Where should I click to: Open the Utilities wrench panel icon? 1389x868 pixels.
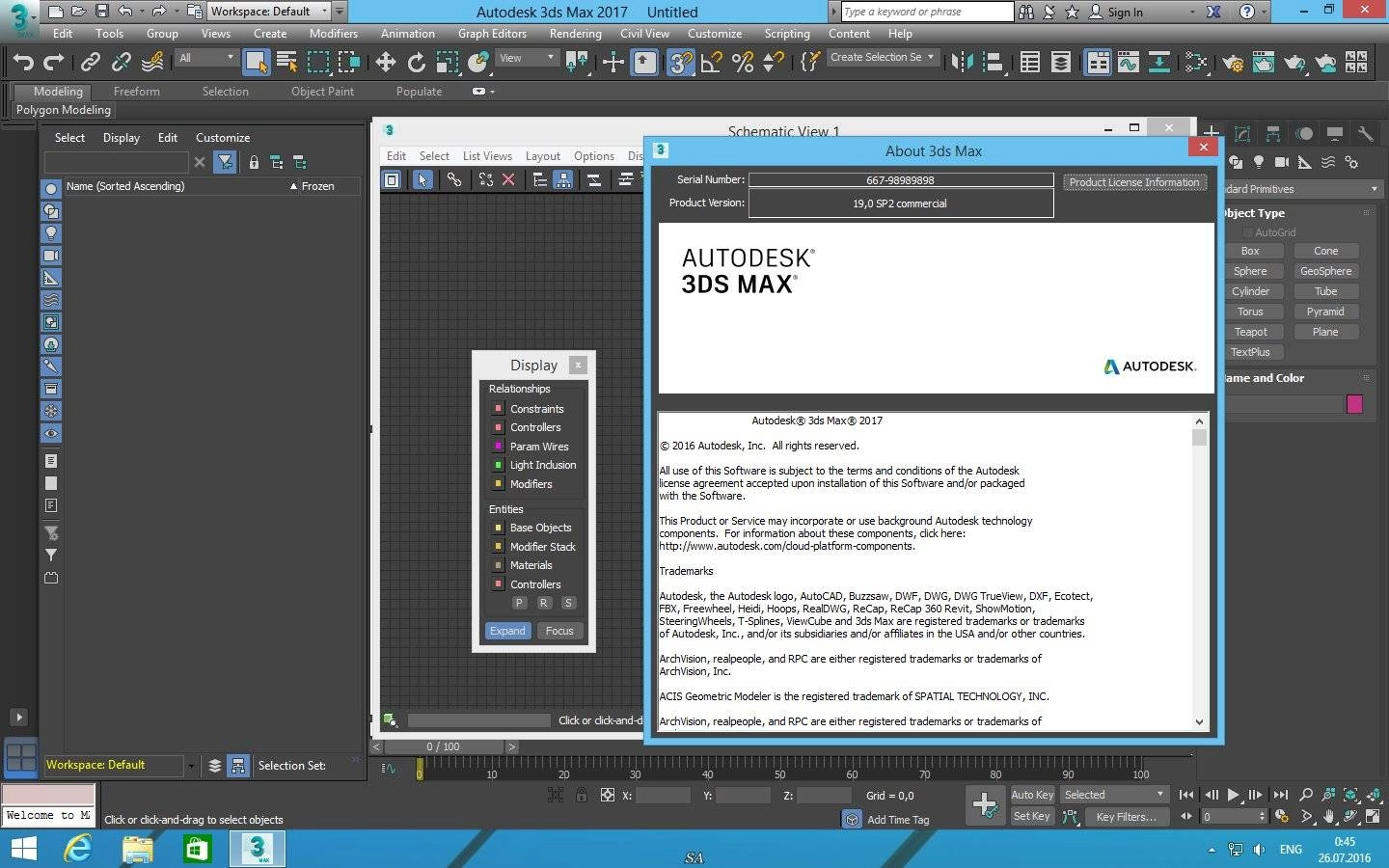point(1365,133)
